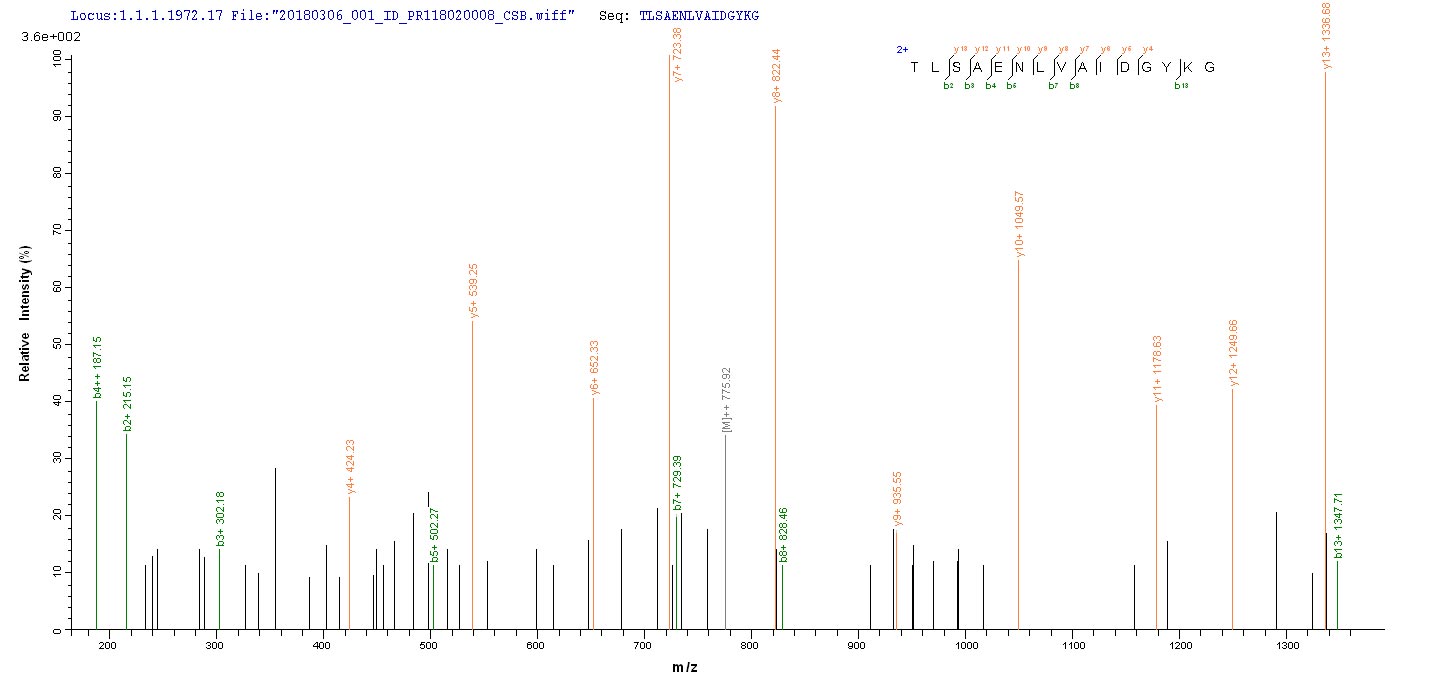Screen dimensions: 1436x689
Task: Select the b3+ 302.18 peak label
Action: (x=221, y=519)
